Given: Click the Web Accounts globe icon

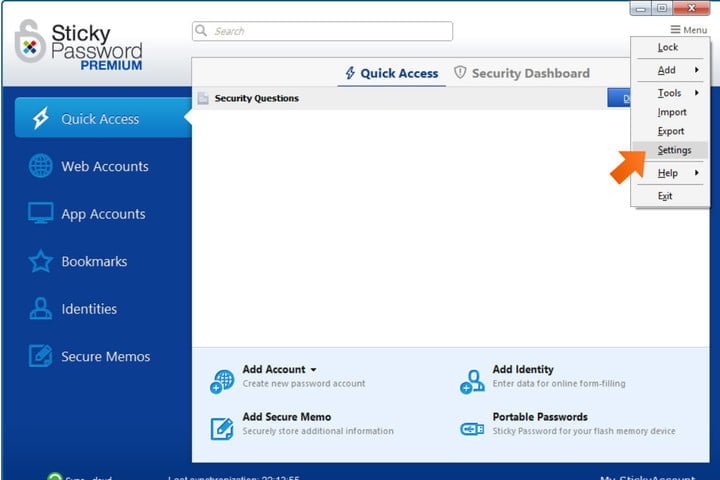Looking at the screenshot, I should pos(40,165).
